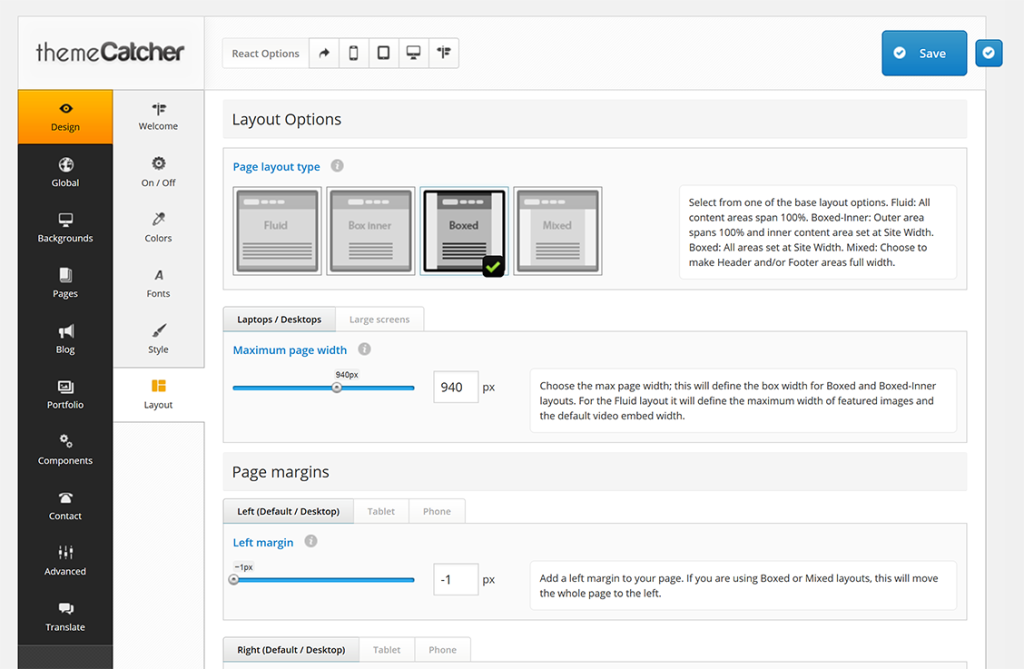Open React Options
Screen dimensions: 1024x669
tap(265, 52)
